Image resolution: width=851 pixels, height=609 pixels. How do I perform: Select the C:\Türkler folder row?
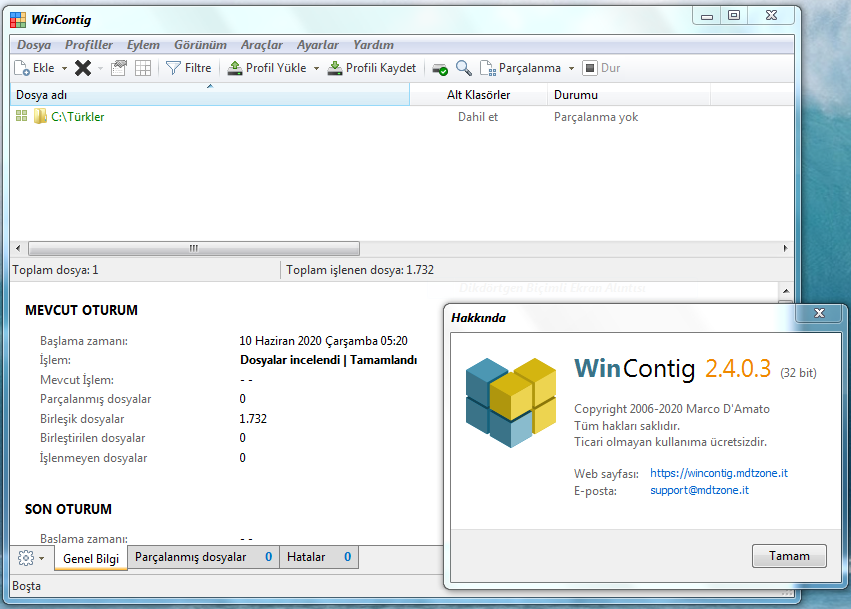click(402, 117)
